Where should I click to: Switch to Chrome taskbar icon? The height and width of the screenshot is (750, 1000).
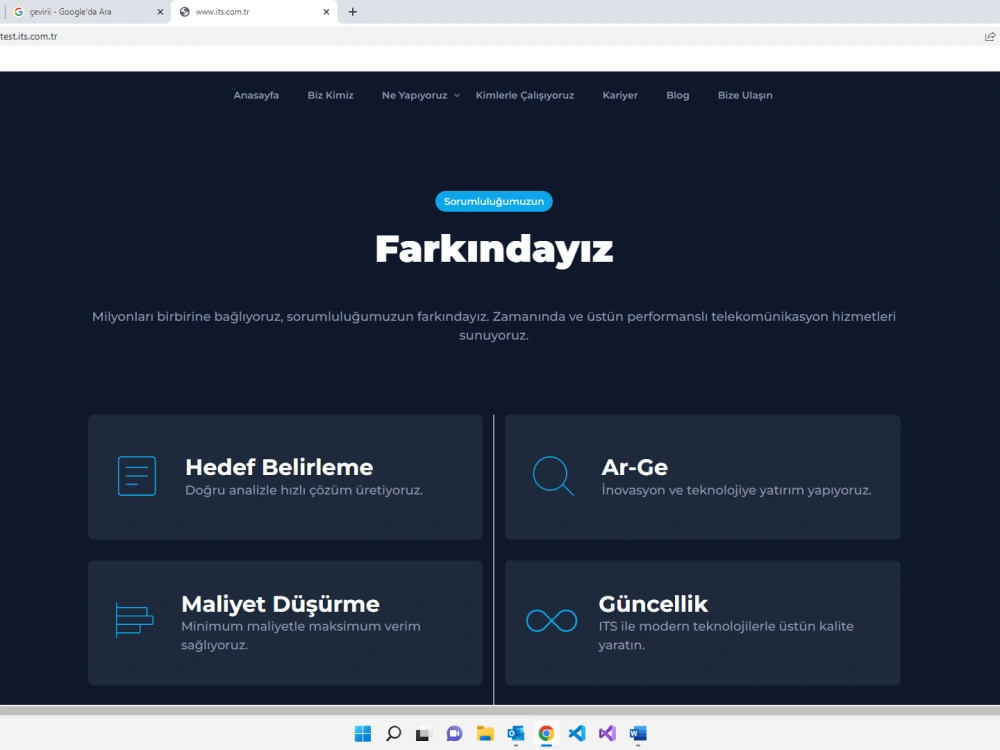click(546, 733)
